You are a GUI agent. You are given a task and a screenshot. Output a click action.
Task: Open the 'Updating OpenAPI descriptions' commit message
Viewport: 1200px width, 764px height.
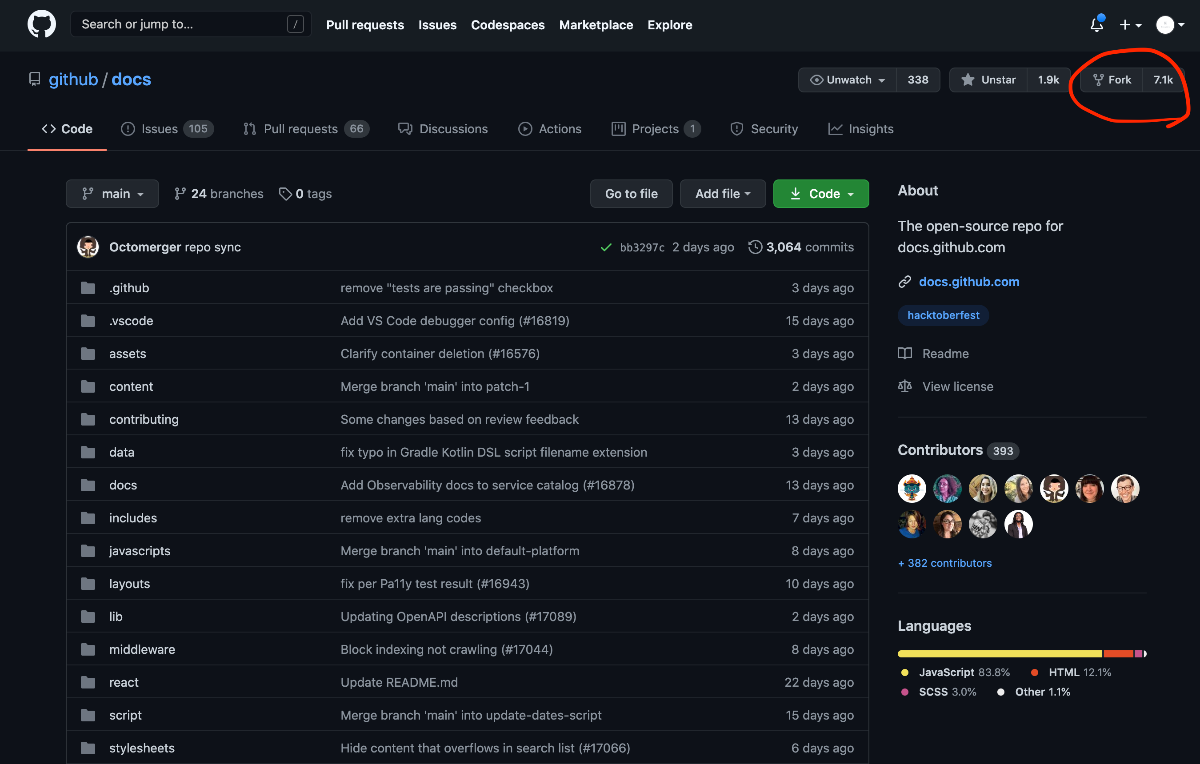tap(458, 617)
